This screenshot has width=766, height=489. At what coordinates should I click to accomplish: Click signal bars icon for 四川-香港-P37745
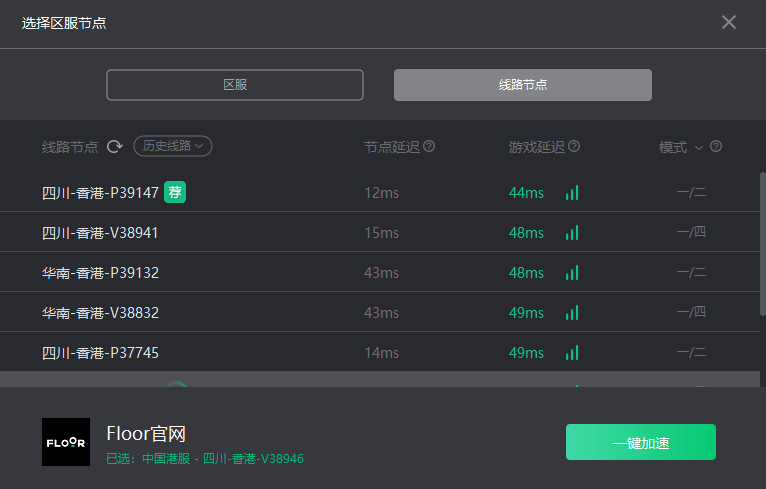tap(572, 353)
